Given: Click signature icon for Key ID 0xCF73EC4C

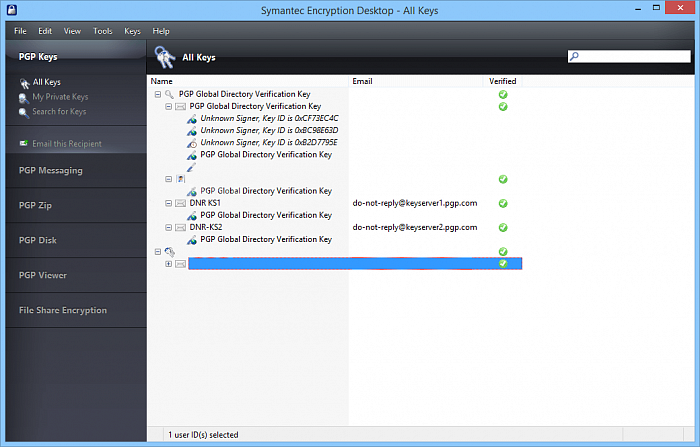Looking at the screenshot, I should [191, 118].
